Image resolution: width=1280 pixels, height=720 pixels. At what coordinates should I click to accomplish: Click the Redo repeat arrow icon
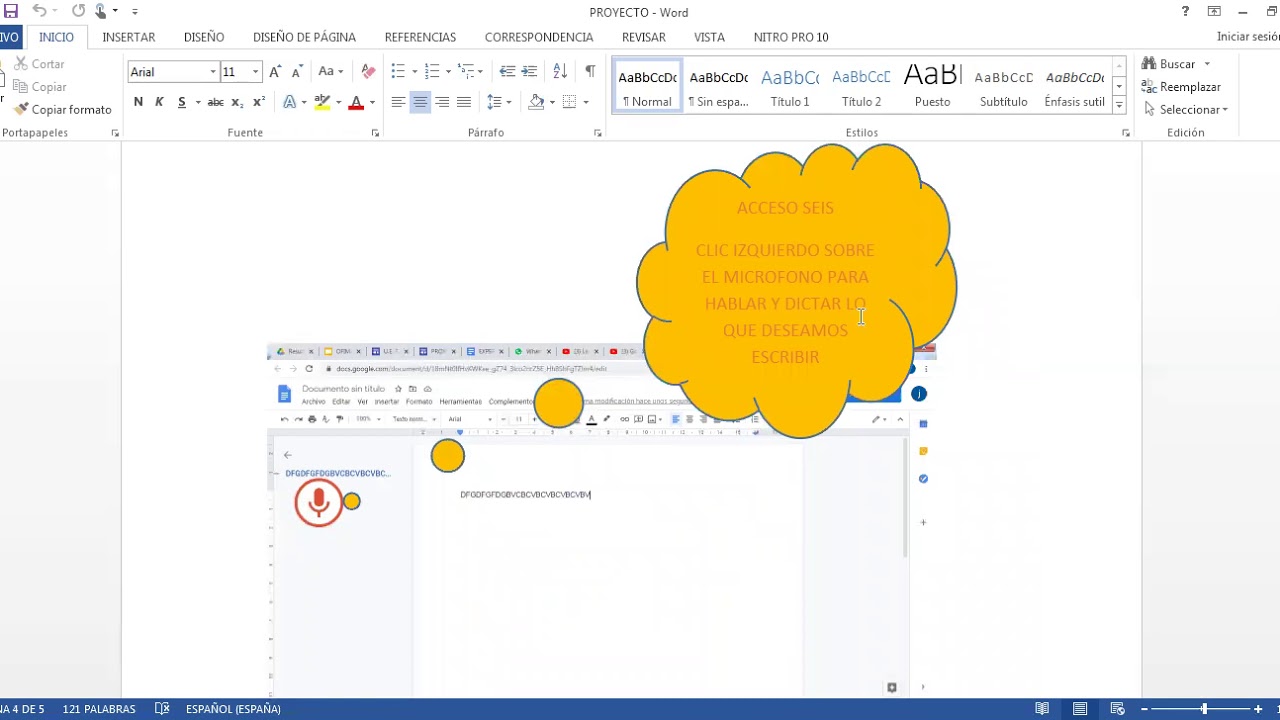pyautogui.click(x=78, y=11)
